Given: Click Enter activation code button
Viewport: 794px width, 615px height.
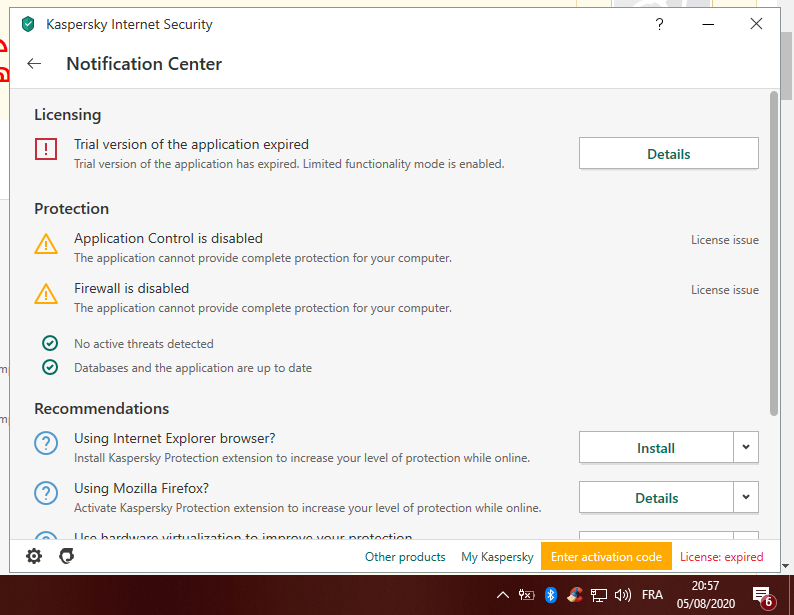Looking at the screenshot, I should click(x=606, y=556).
